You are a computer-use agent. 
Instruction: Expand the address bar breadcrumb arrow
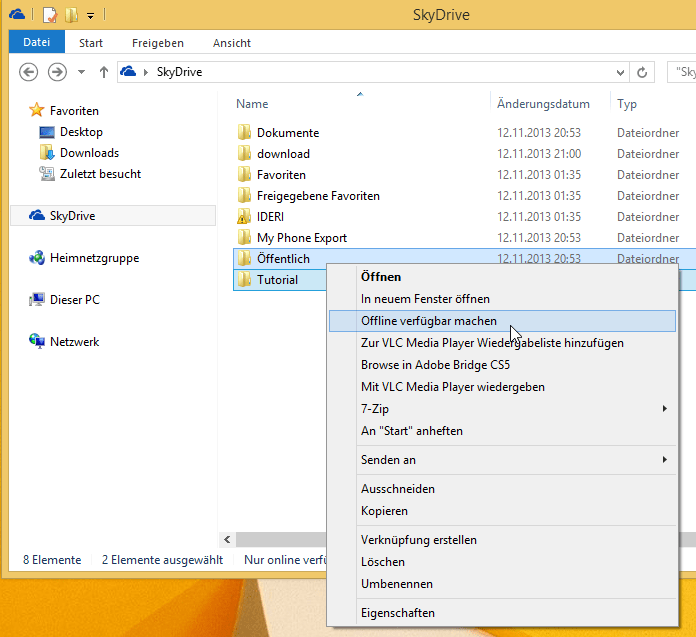[x=146, y=72]
